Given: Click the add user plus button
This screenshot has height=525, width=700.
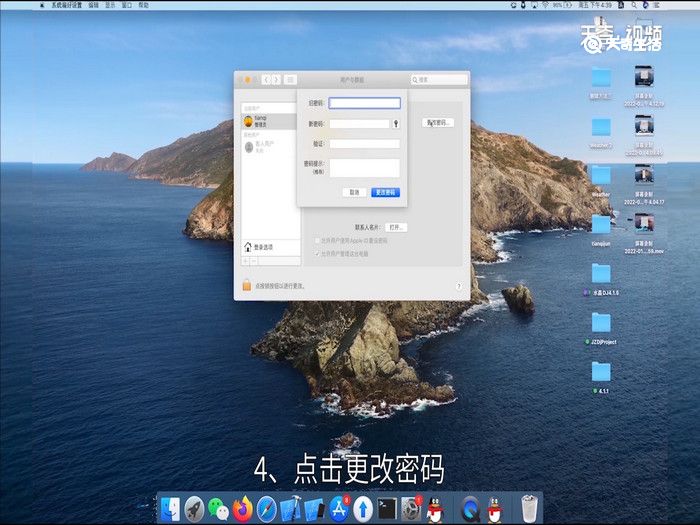Looking at the screenshot, I should pos(246,261).
